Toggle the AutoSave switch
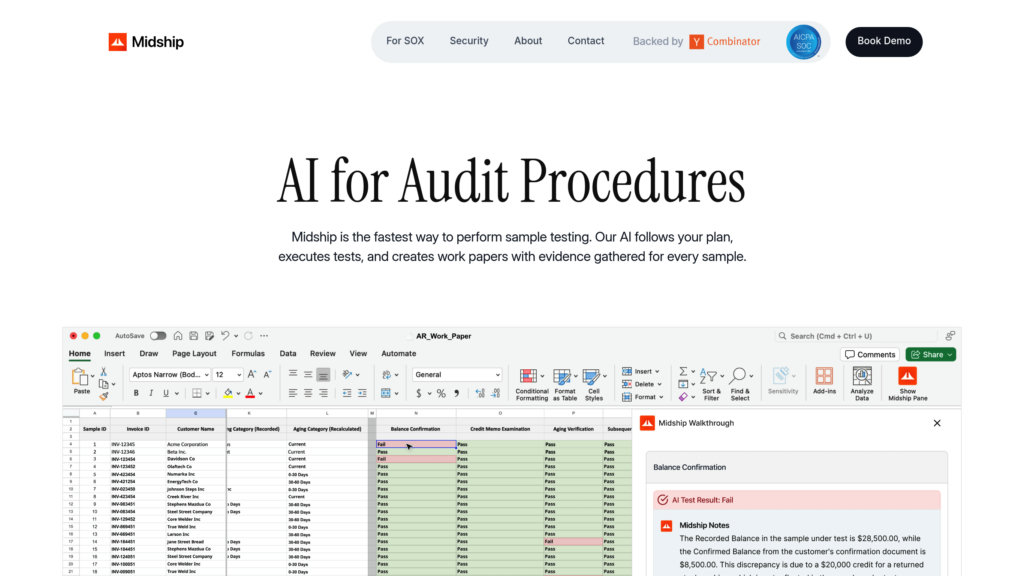Viewport: 1024px width, 576px height. 156,336
